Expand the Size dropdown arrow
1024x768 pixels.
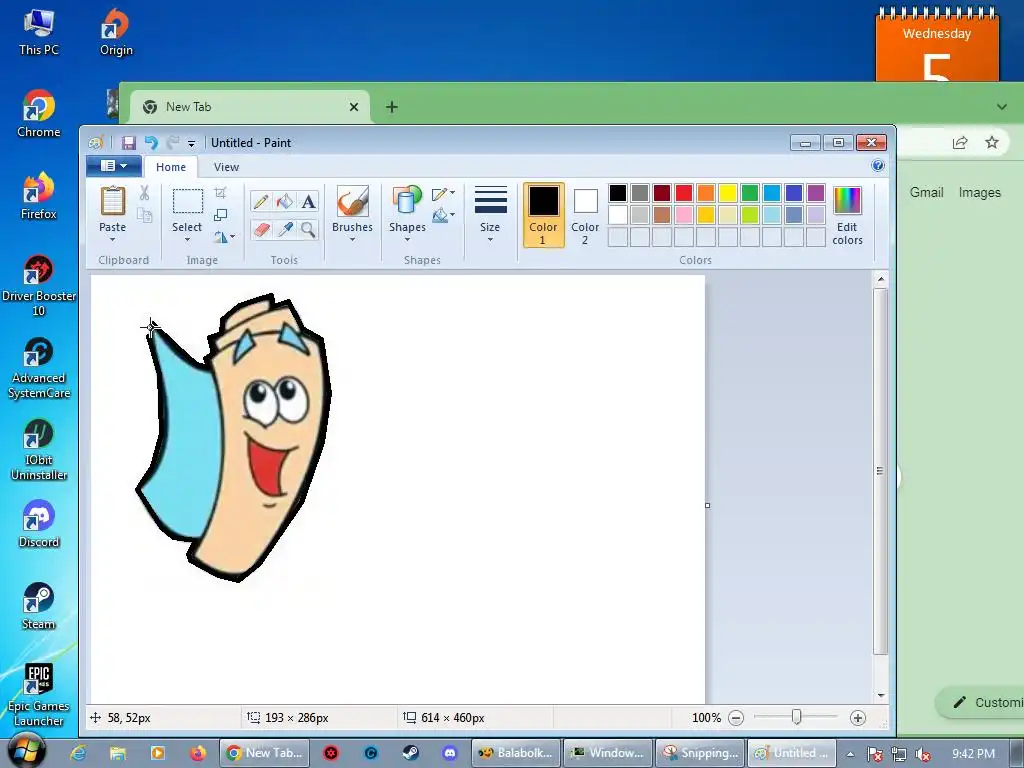(x=490, y=240)
